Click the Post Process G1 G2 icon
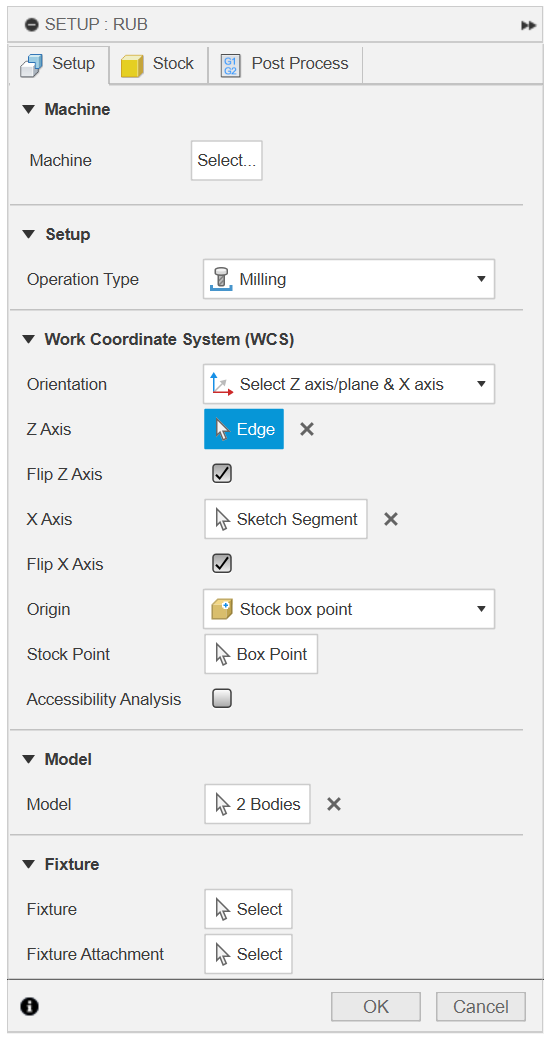This screenshot has width=549, height=1038. click(230, 66)
